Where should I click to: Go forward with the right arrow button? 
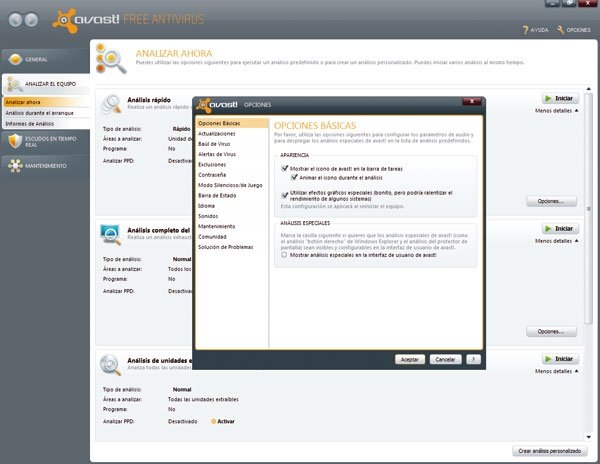point(31,20)
